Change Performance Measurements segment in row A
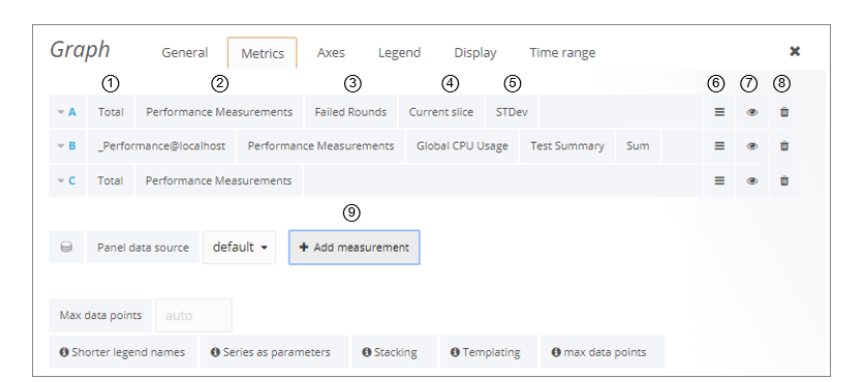 [219, 112]
